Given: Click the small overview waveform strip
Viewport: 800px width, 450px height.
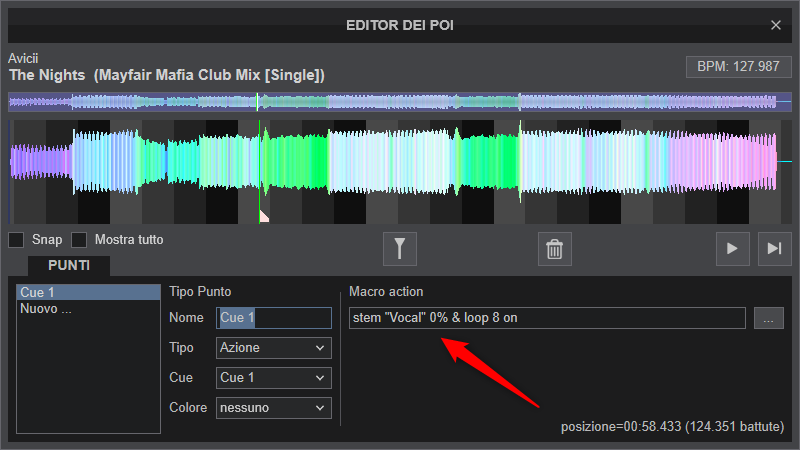Looking at the screenshot, I should [400, 102].
